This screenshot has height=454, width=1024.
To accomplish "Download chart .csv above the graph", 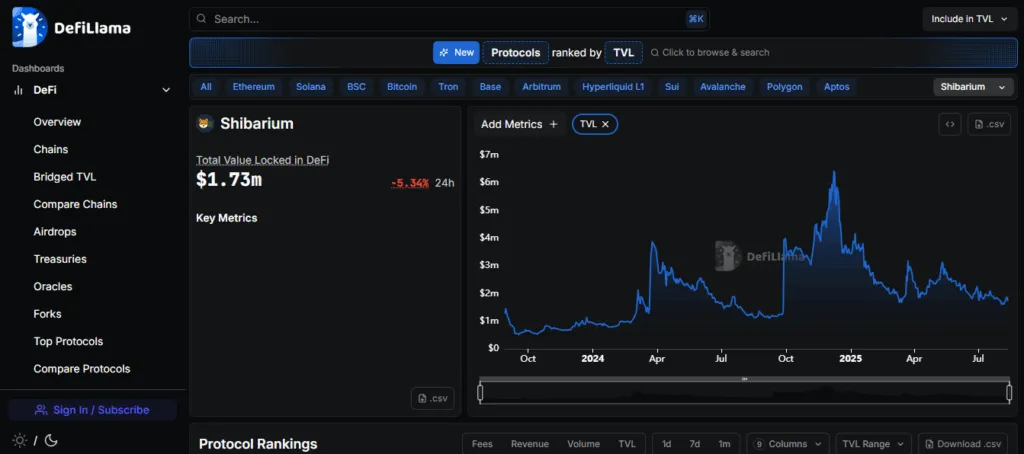I will tap(989, 124).
